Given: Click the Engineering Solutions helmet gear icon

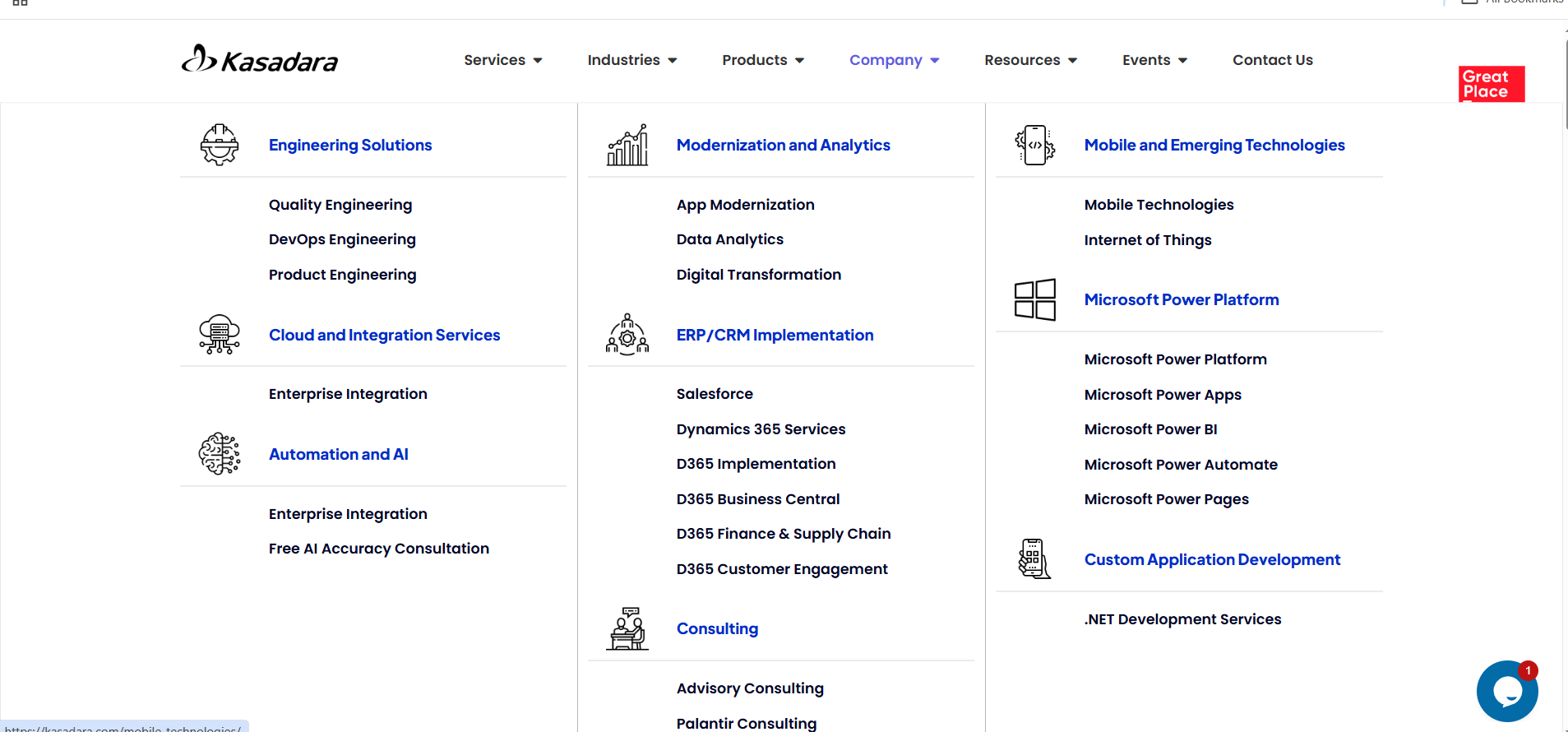Looking at the screenshot, I should click(x=220, y=145).
